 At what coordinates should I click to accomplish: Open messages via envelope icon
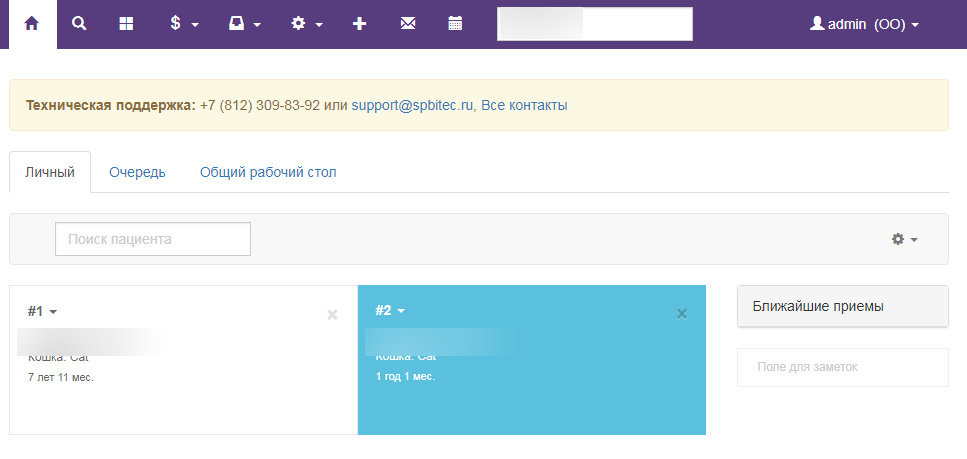pyautogui.click(x=408, y=24)
